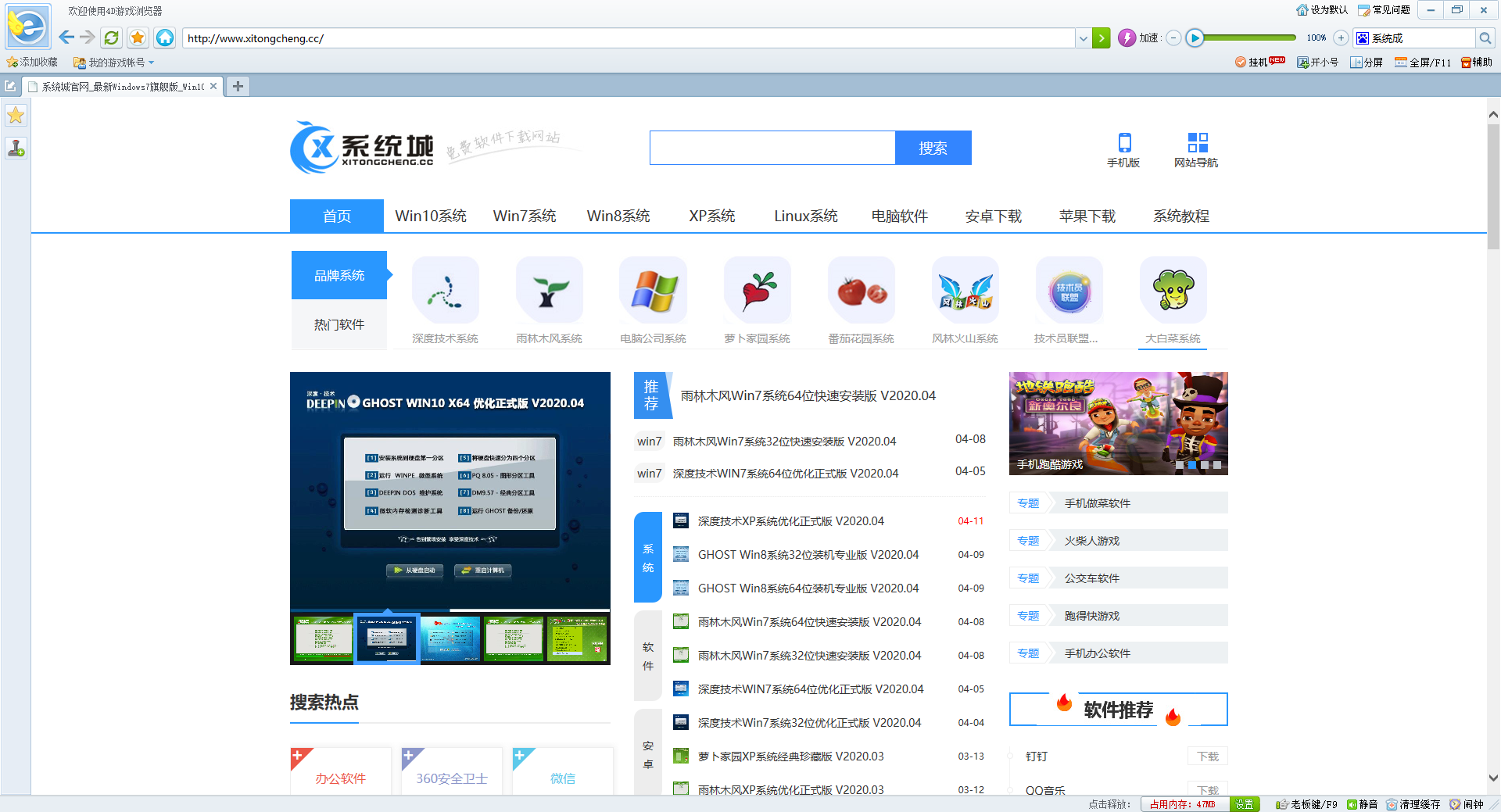Open 深度技术XP系统优化正式版 V2020.04 link
Viewport: 1501px width, 812px height.
click(x=790, y=521)
